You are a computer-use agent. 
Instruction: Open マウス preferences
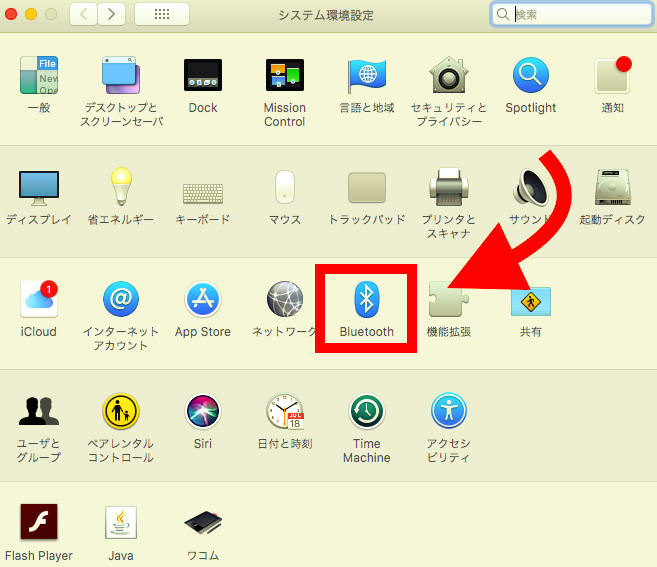pos(285,187)
